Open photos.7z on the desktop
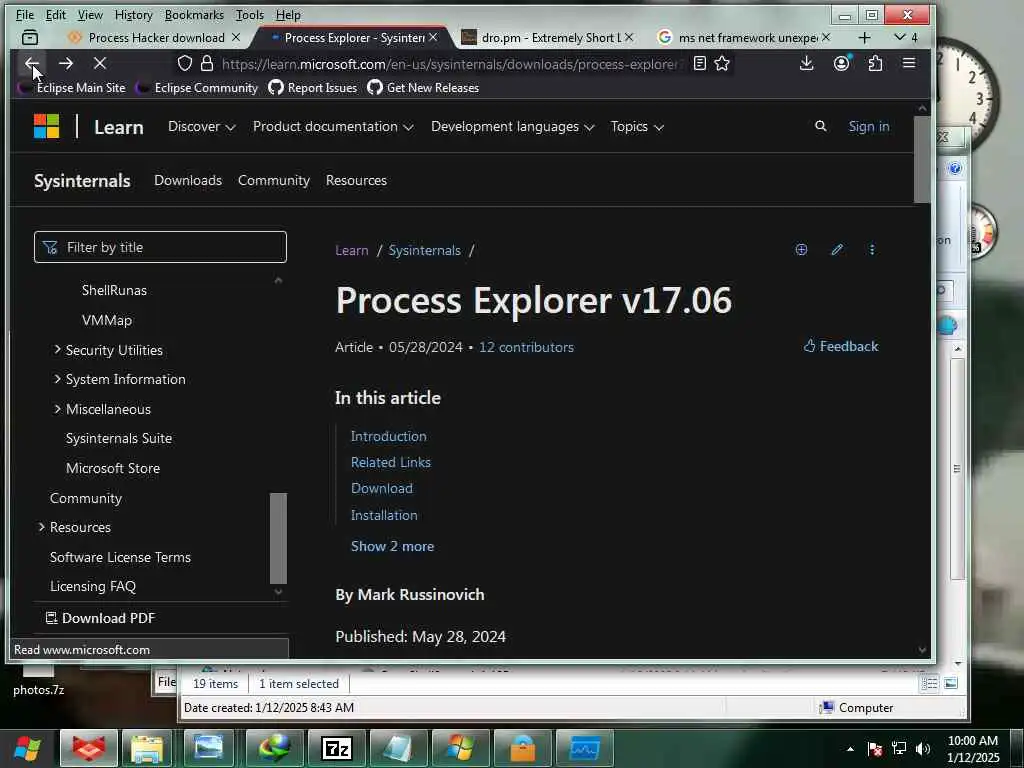The height and width of the screenshot is (768, 1024). [x=39, y=679]
